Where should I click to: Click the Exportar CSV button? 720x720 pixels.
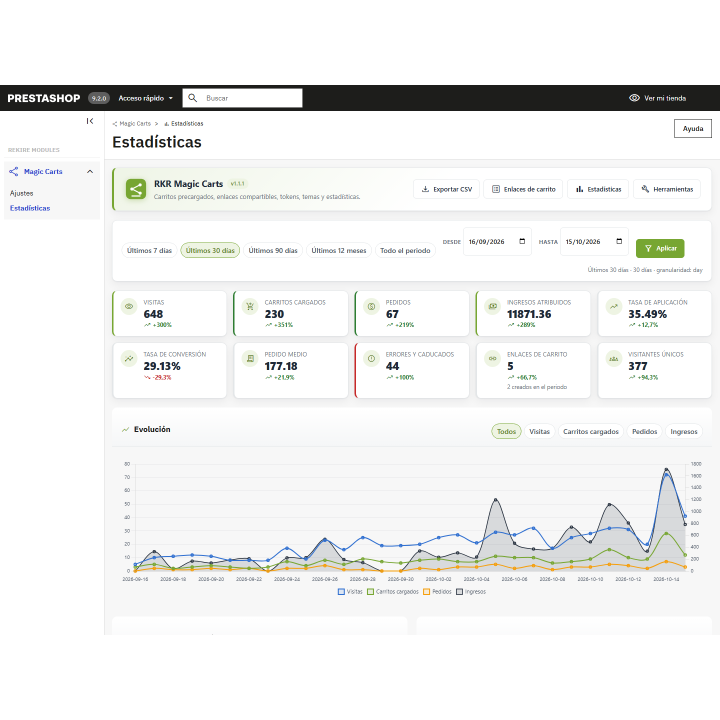pyautogui.click(x=446, y=189)
